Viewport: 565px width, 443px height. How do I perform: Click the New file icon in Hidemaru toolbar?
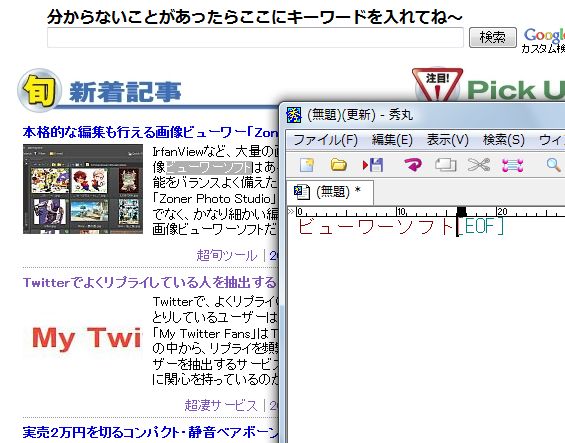point(307,165)
